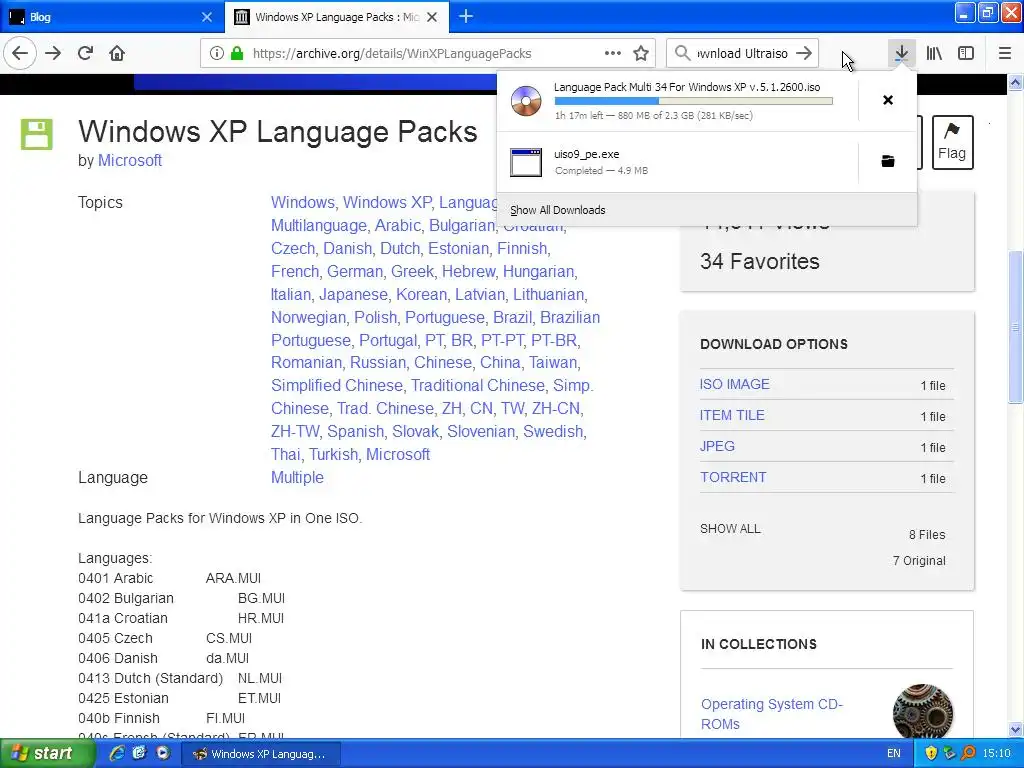Click the scrollbar down arrow
This screenshot has width=1024, height=768.
coord(1016,729)
